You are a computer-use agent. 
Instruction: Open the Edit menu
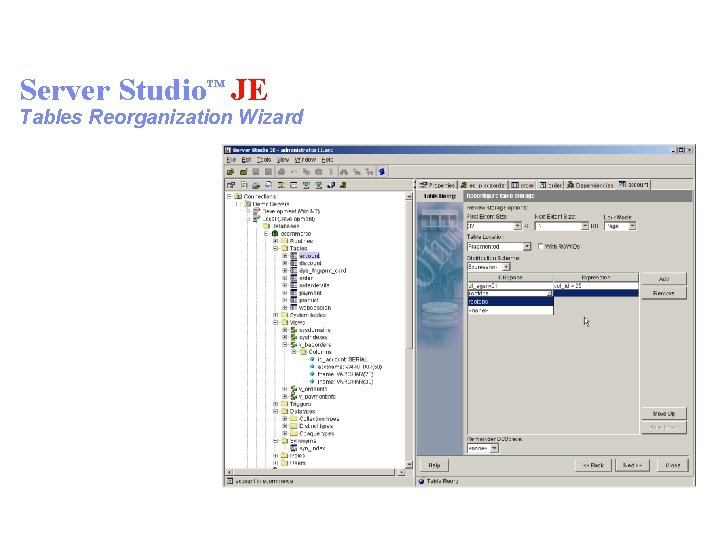coord(247,160)
